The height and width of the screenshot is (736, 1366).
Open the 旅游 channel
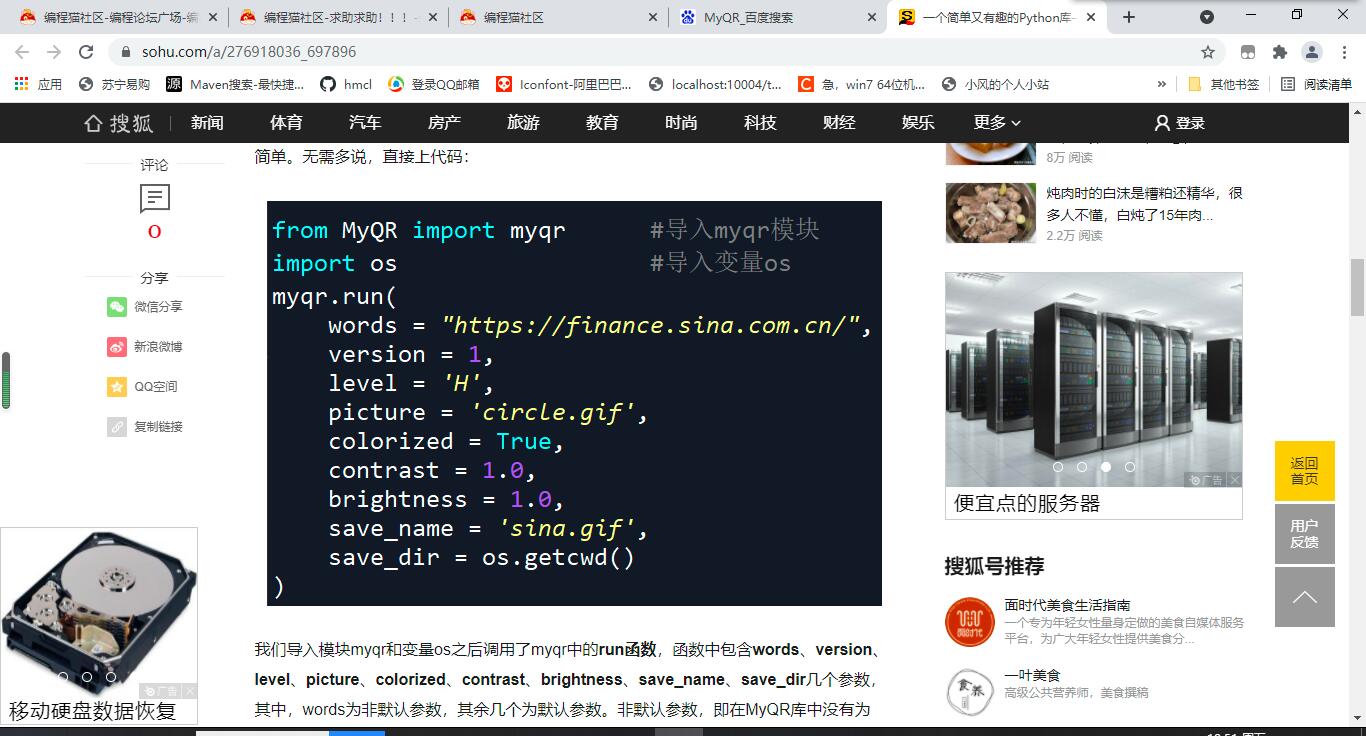click(523, 122)
